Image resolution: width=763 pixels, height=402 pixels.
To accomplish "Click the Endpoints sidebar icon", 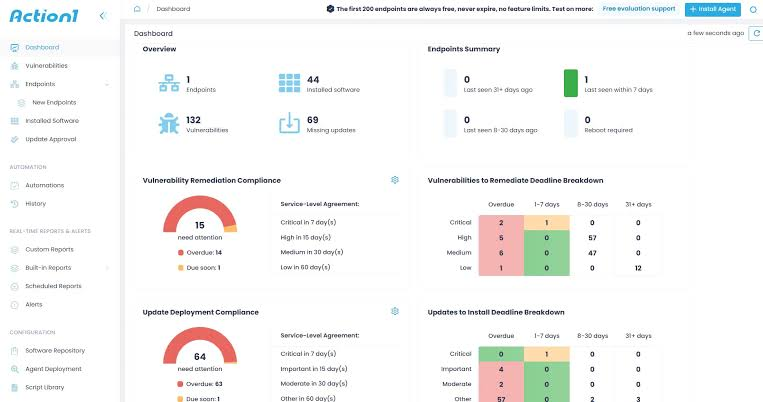I will (x=15, y=84).
